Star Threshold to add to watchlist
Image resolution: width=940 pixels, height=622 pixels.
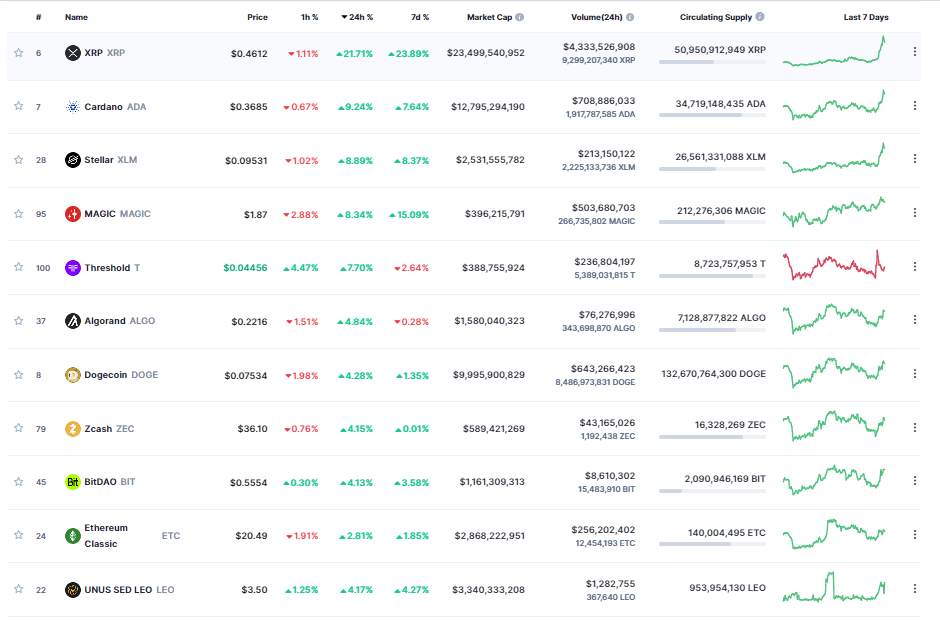point(19,267)
